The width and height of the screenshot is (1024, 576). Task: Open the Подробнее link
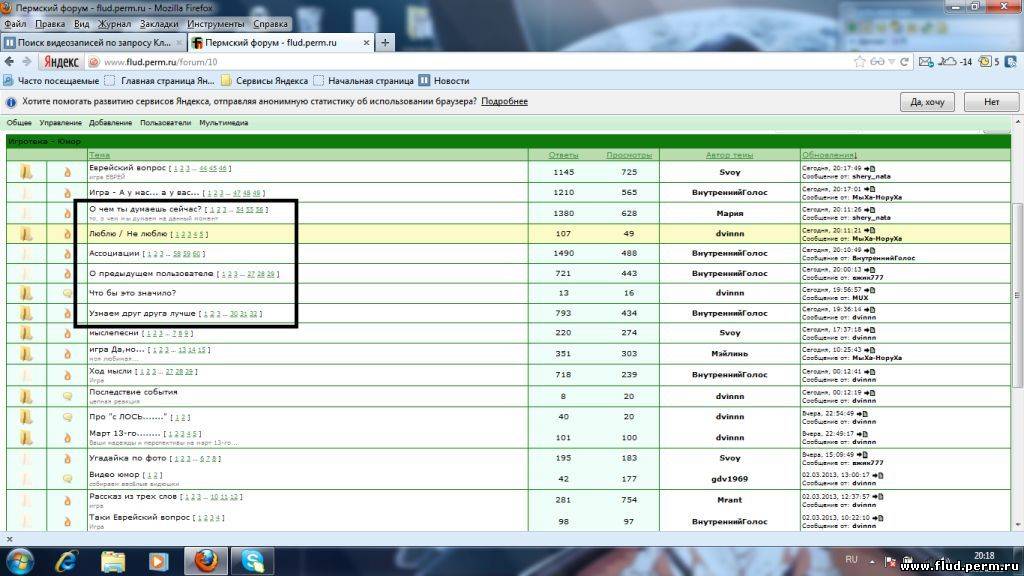point(504,102)
